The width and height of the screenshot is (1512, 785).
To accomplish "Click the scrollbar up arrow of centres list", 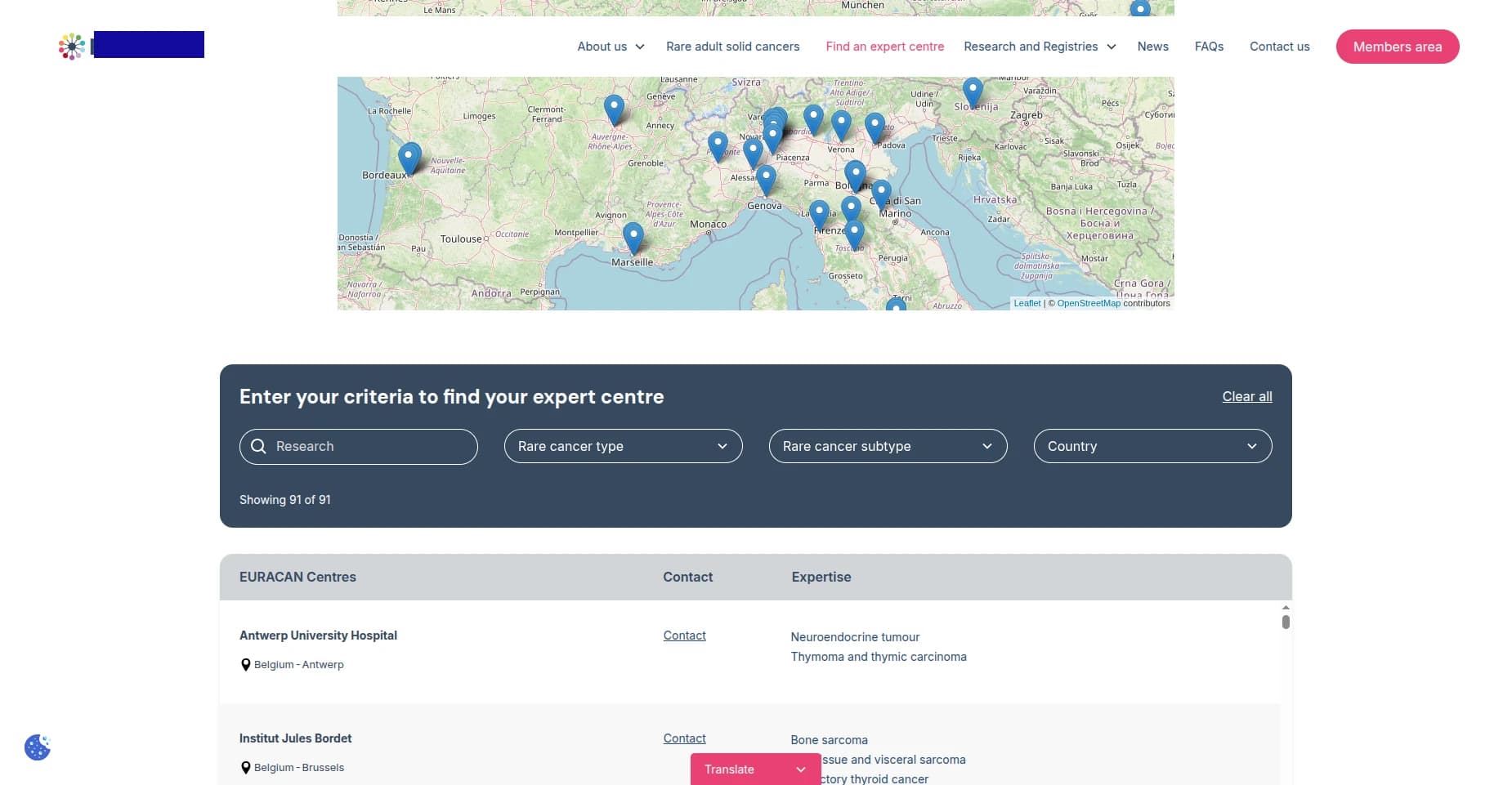I will pyautogui.click(x=1286, y=608).
